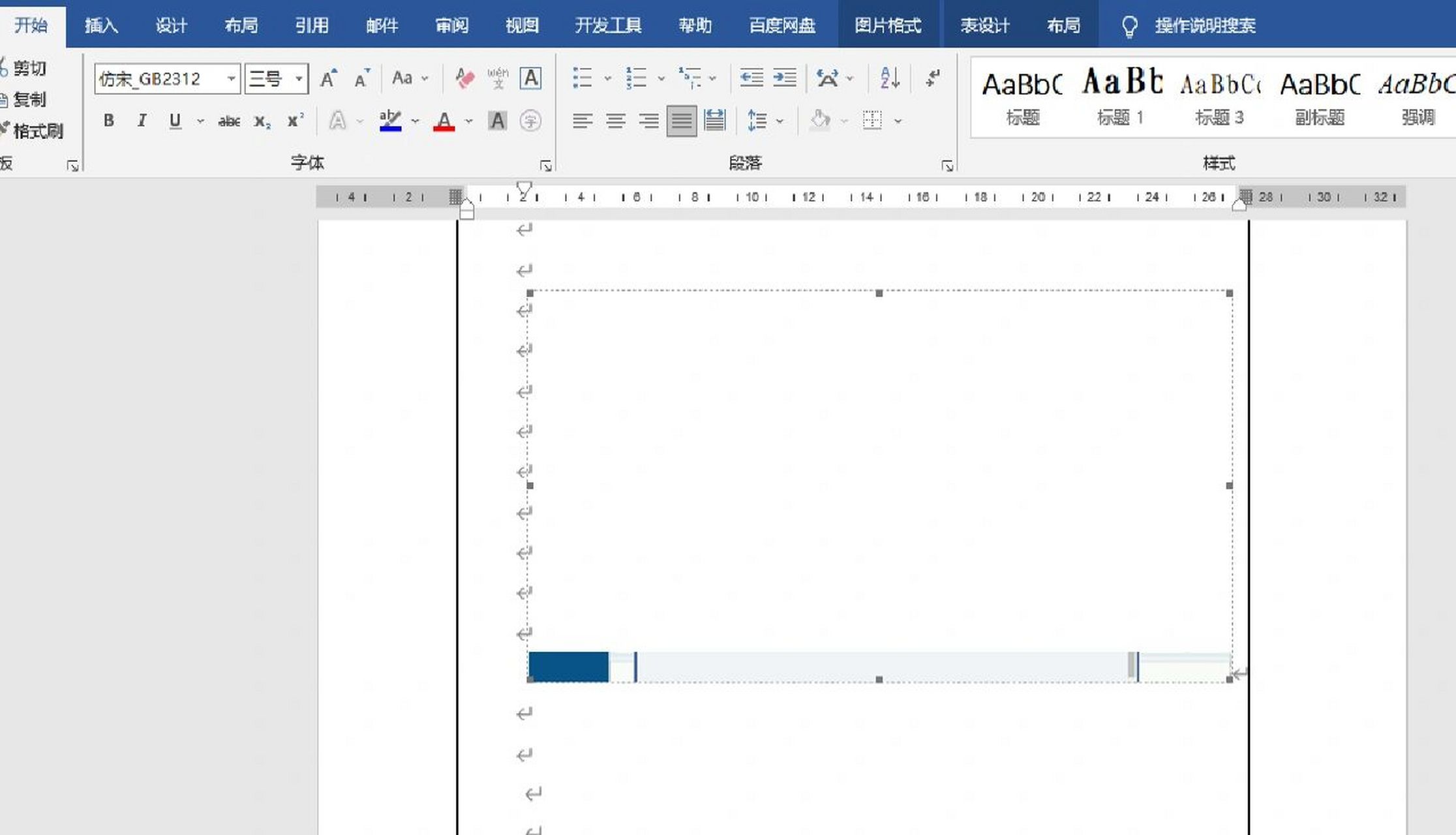This screenshot has height=835, width=1456.
Task: Toggle Justify alignment button
Action: click(682, 121)
